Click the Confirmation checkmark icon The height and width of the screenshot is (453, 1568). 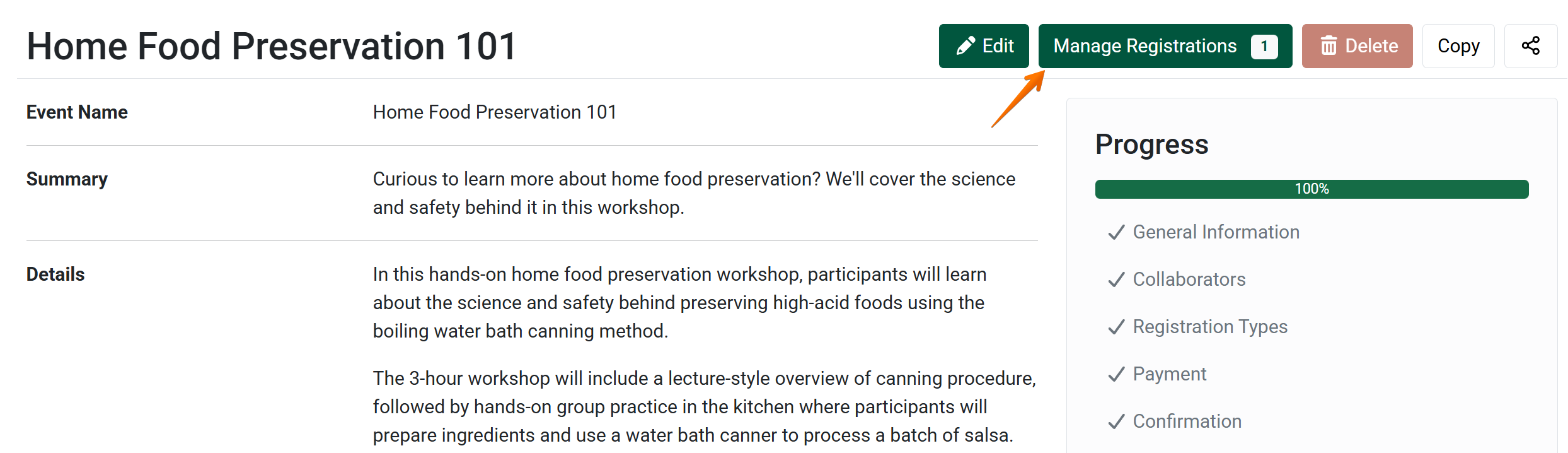[1116, 422]
